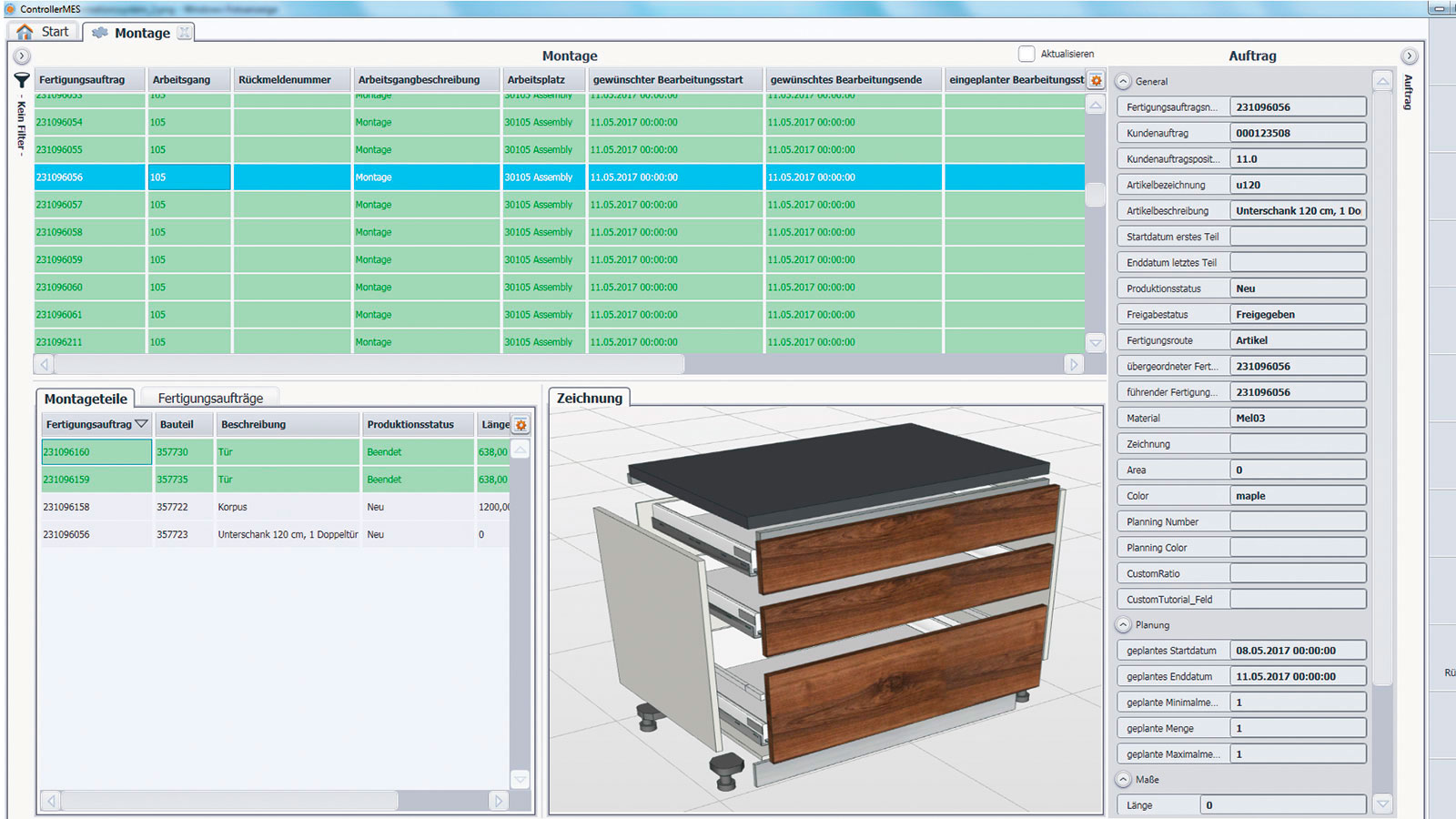Open column settings gear in Montageteile table
Image resolution: width=1456 pixels, height=819 pixels.
pos(521,425)
